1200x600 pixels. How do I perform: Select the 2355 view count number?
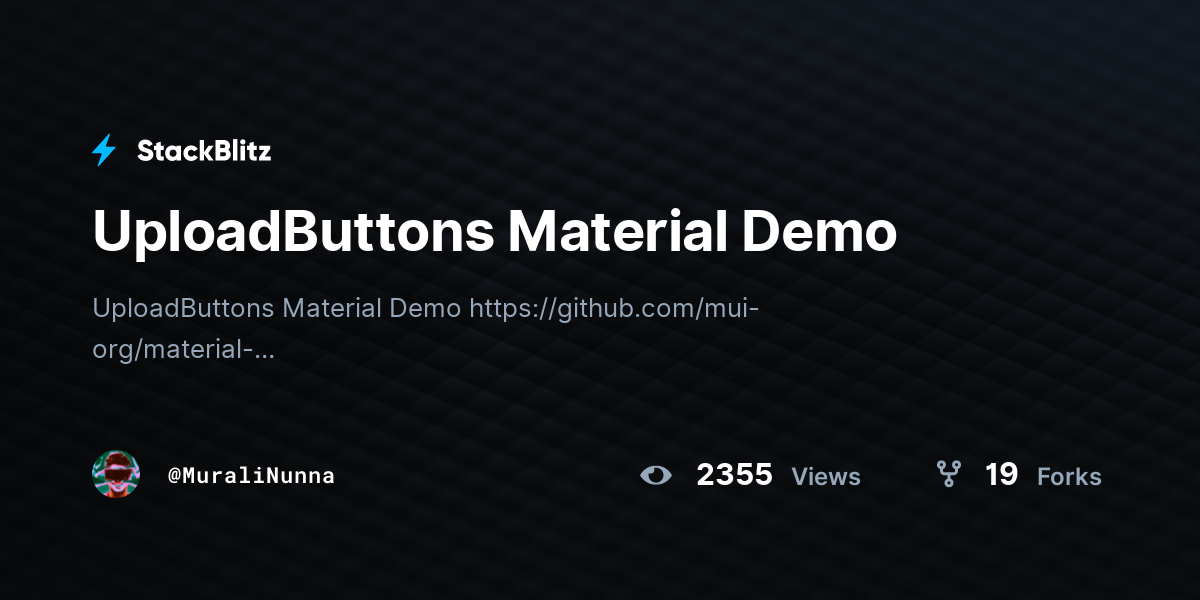tap(734, 474)
